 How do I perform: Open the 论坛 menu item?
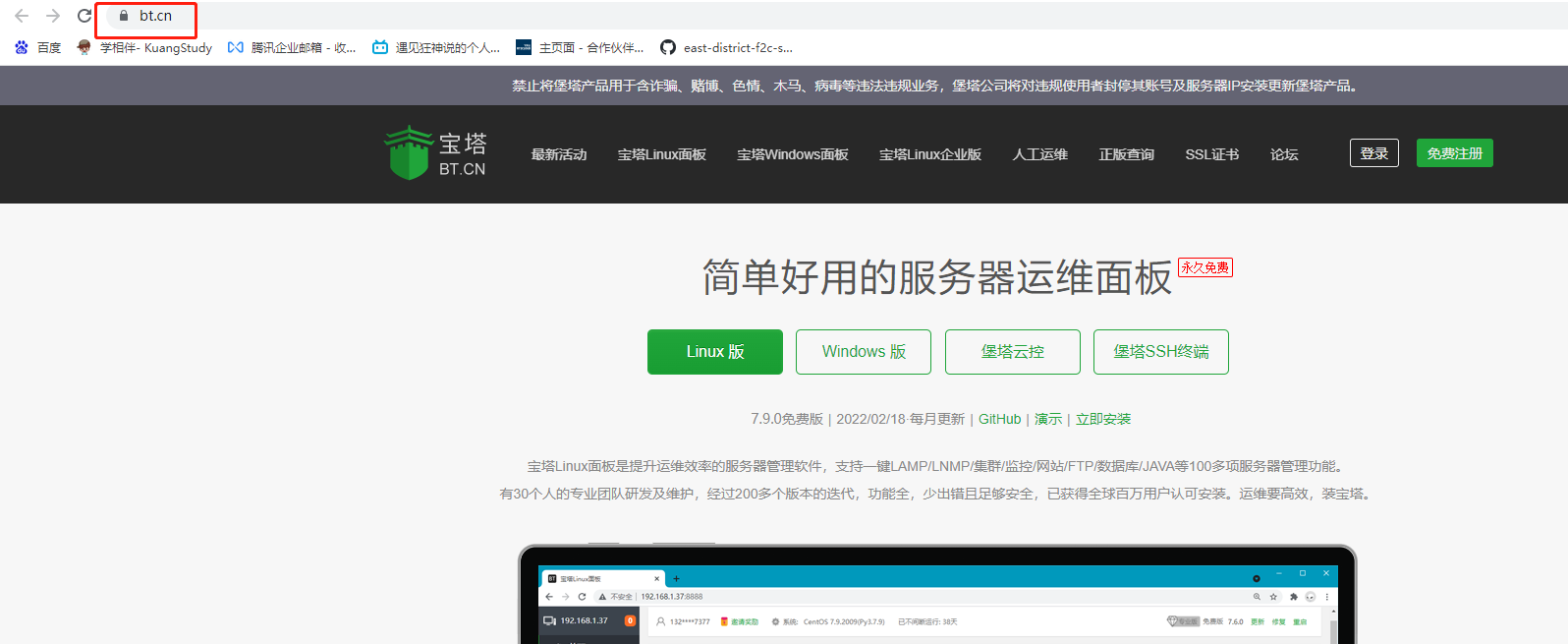pos(1284,154)
